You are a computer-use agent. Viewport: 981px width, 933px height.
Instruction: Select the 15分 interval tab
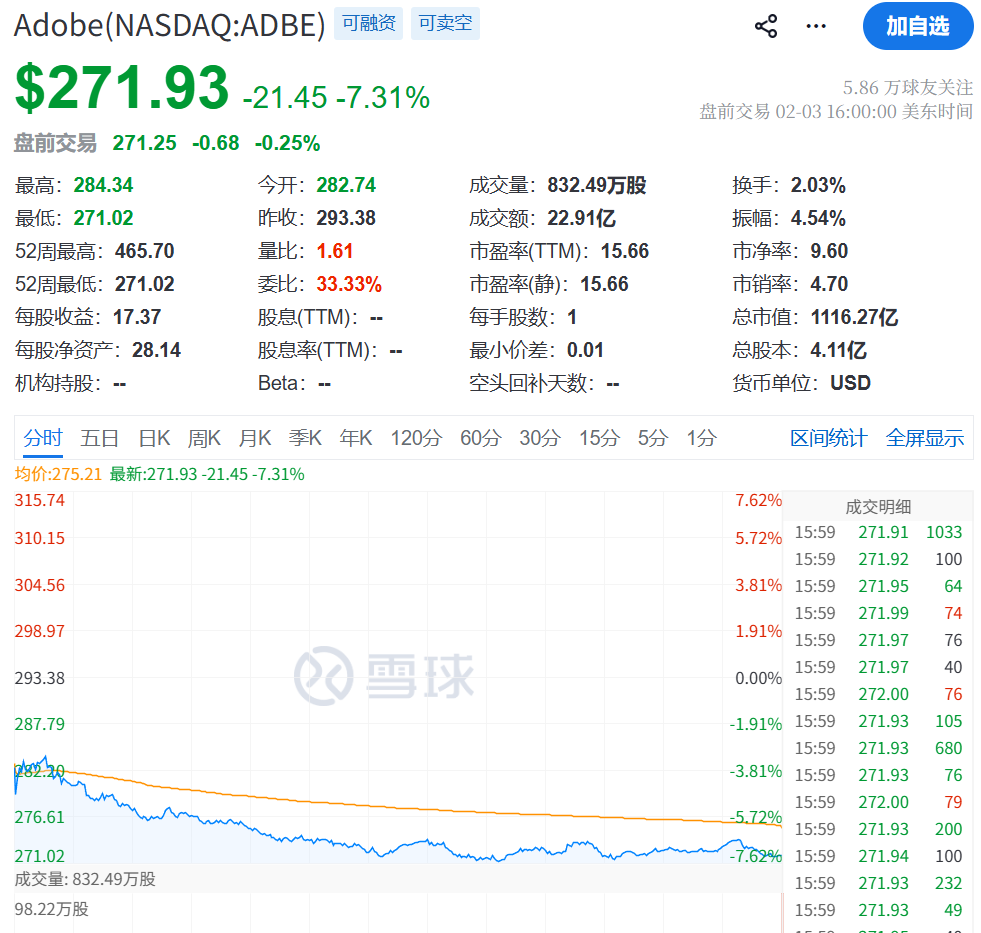pos(599,437)
